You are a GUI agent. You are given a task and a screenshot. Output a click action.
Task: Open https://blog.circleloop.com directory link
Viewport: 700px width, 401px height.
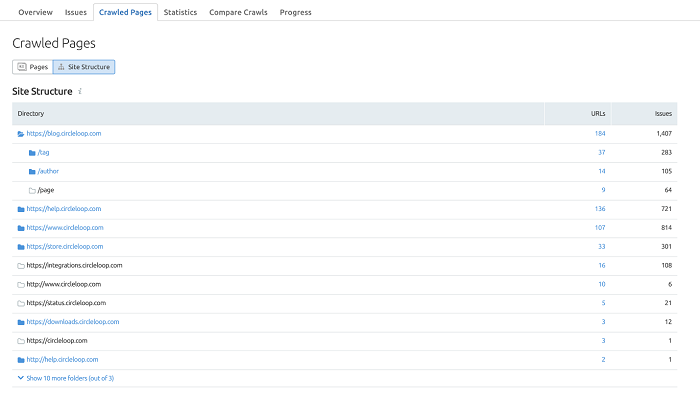click(x=64, y=134)
